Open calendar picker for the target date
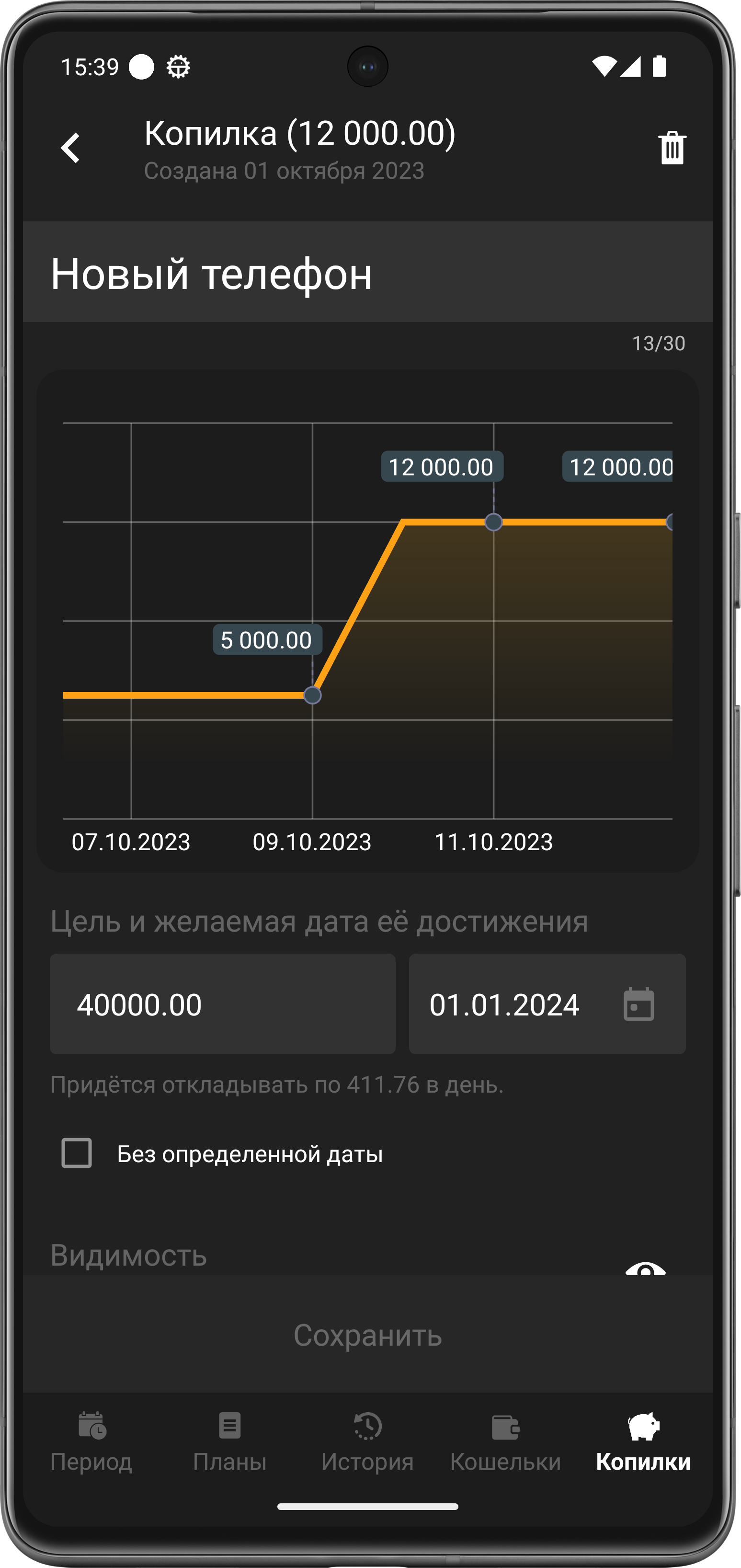The image size is (741, 1568). pos(638,1004)
